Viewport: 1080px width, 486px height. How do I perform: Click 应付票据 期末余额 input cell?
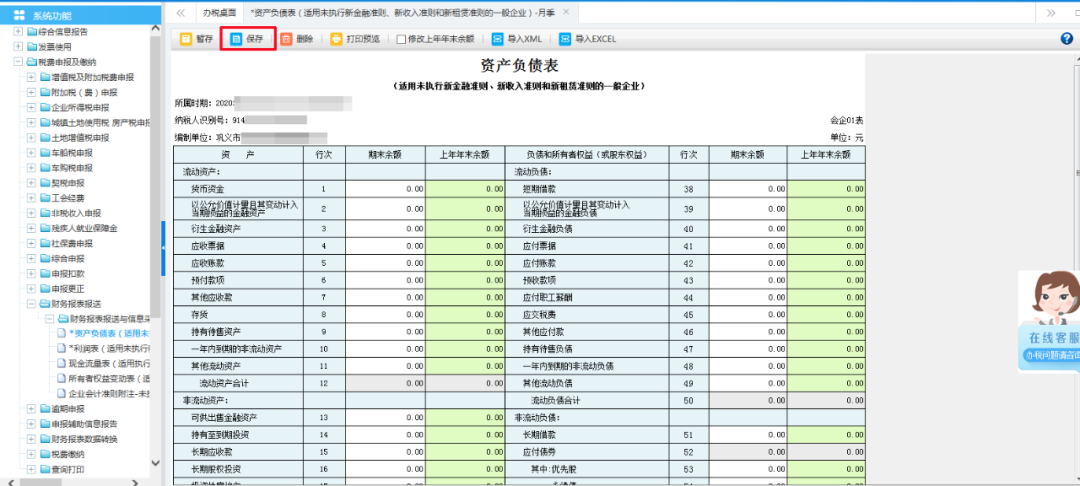coord(747,246)
